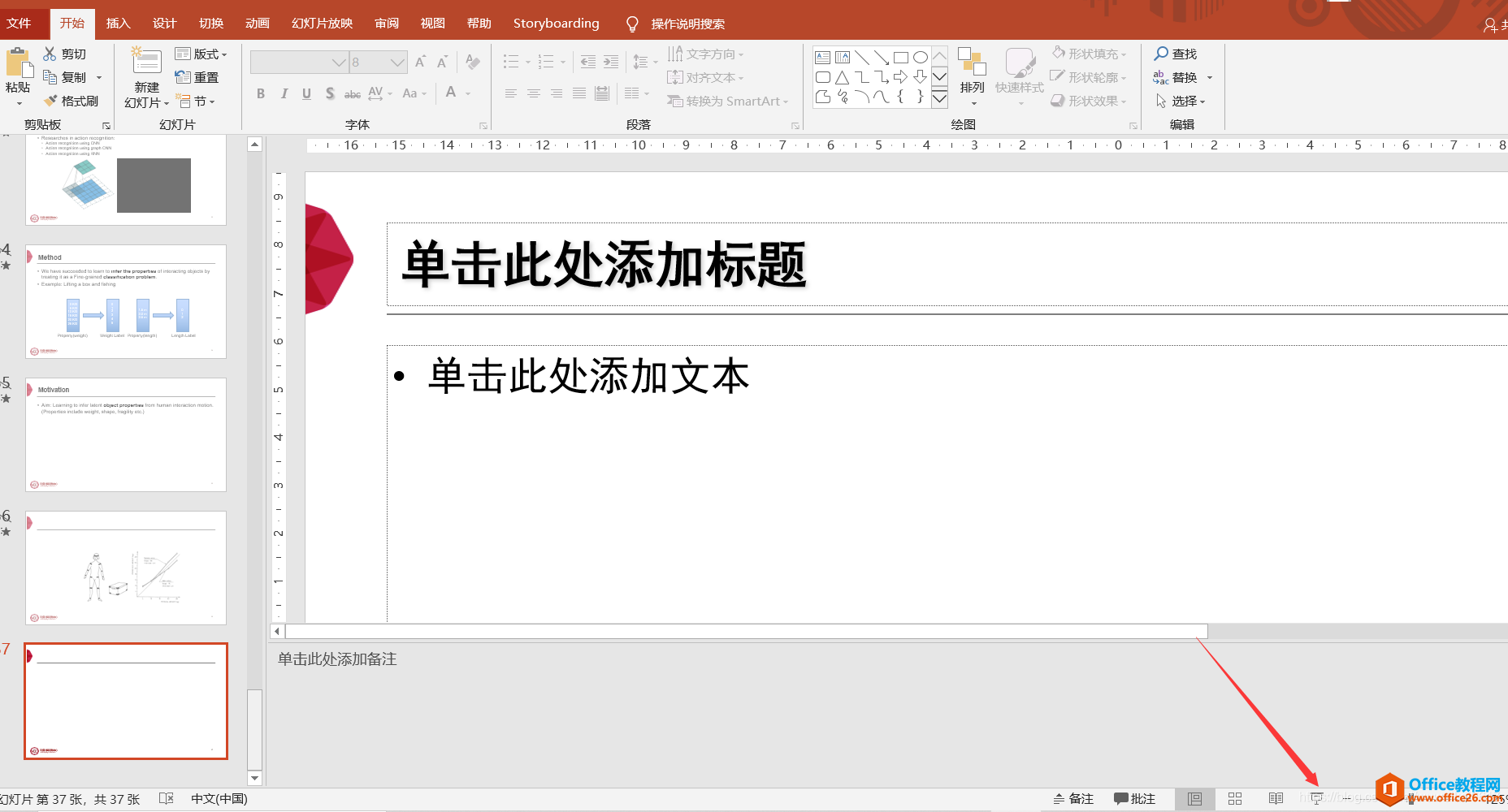Screen dimensions: 1508x812
Task: Click the Comments (批注) button
Action: coord(1134,799)
